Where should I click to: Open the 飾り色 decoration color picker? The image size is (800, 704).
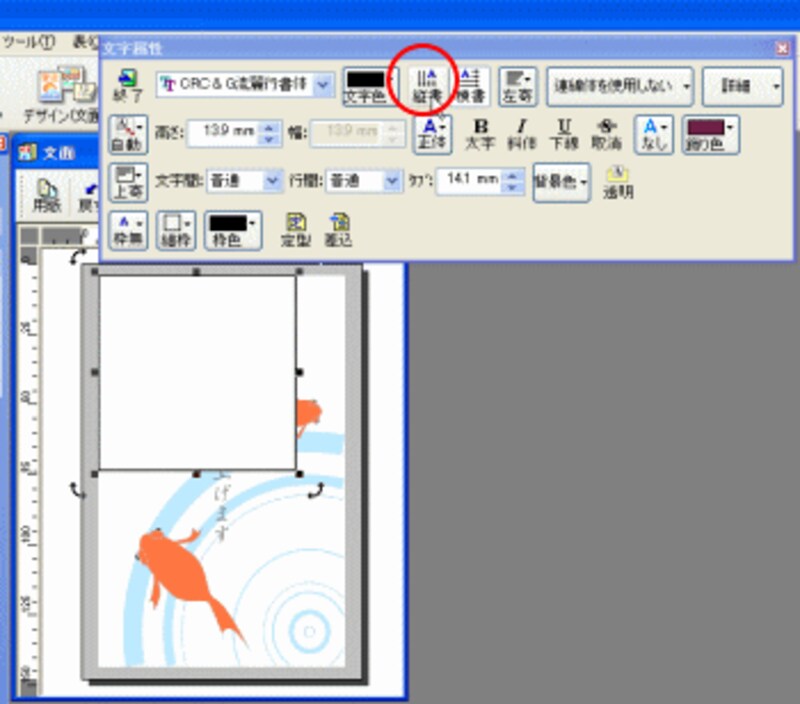pyautogui.click(x=711, y=135)
